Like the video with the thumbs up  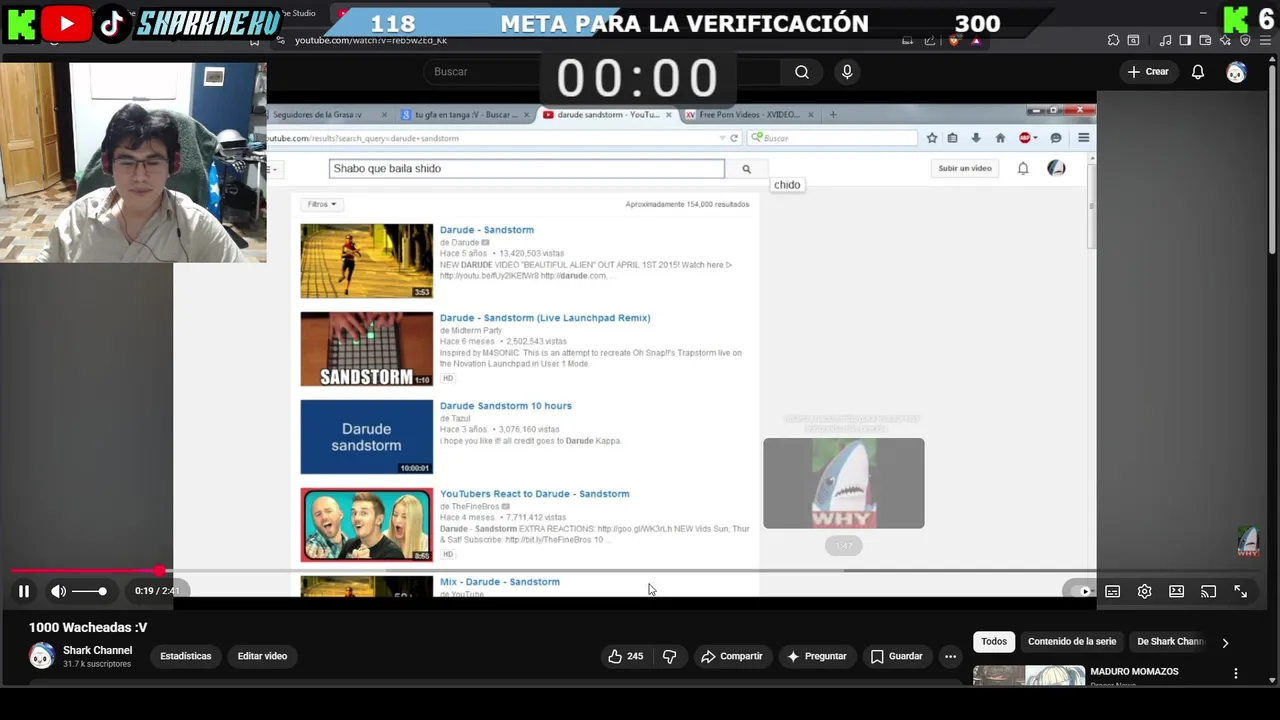[x=625, y=656]
